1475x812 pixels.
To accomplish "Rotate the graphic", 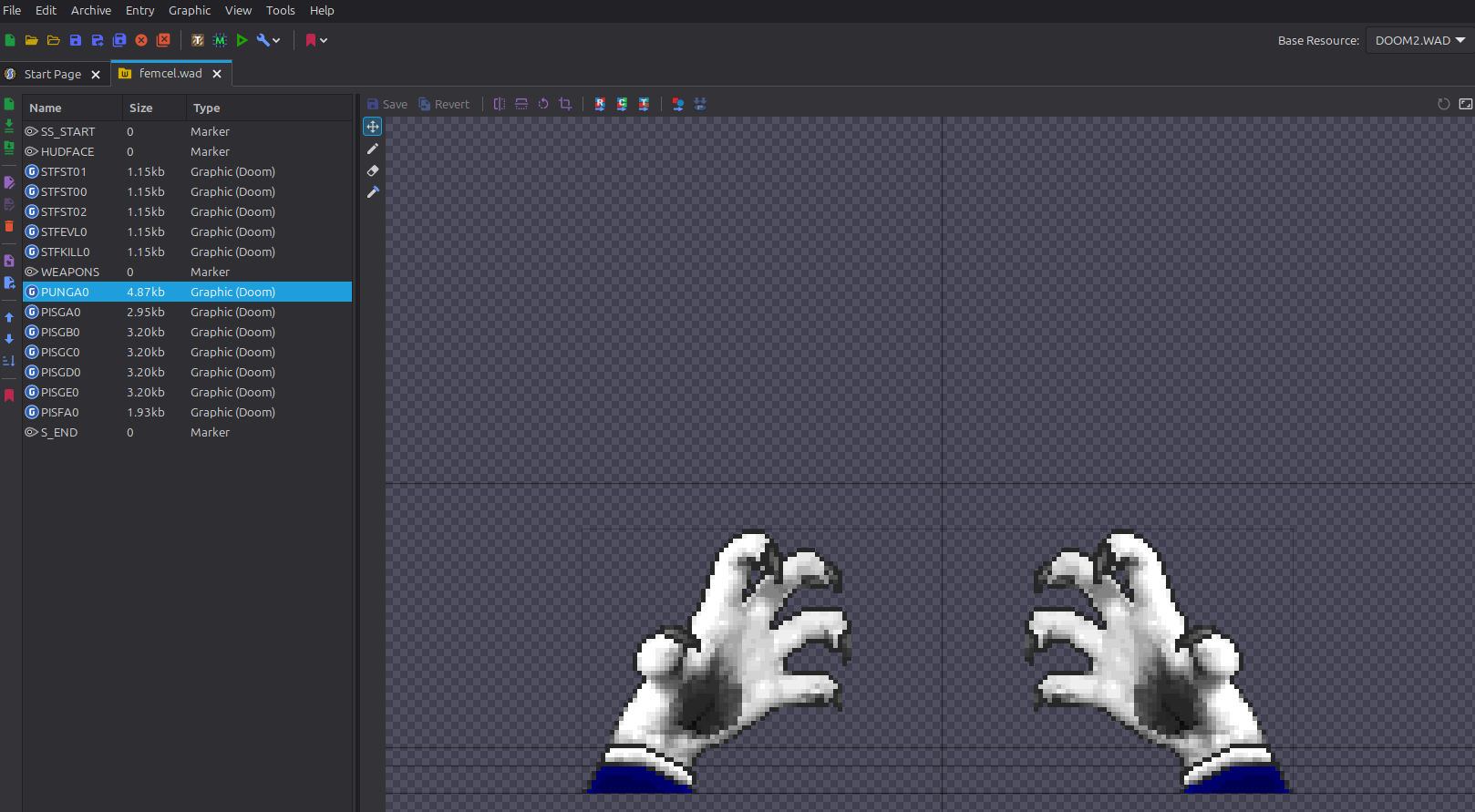I will click(x=543, y=104).
